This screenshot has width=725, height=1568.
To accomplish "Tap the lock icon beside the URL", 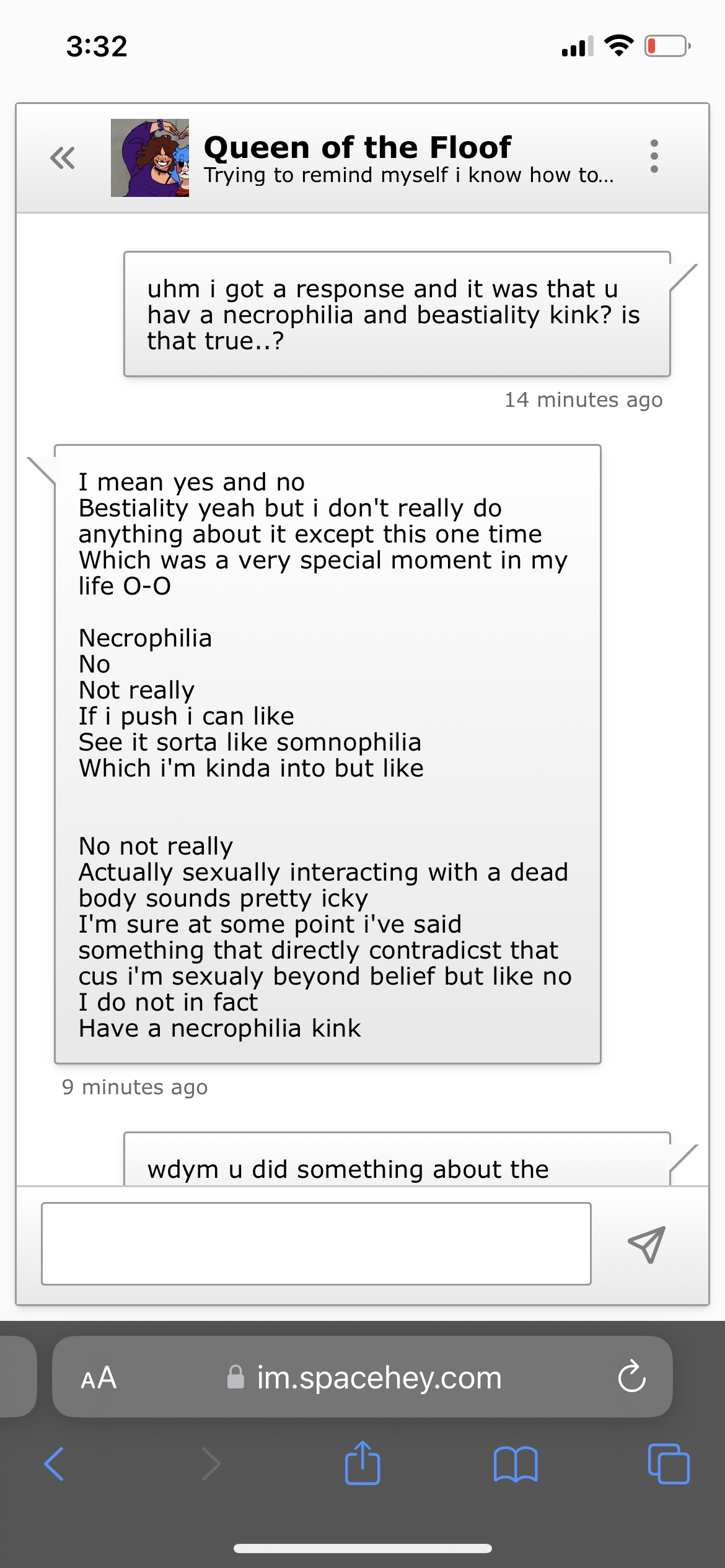I will point(235,1378).
